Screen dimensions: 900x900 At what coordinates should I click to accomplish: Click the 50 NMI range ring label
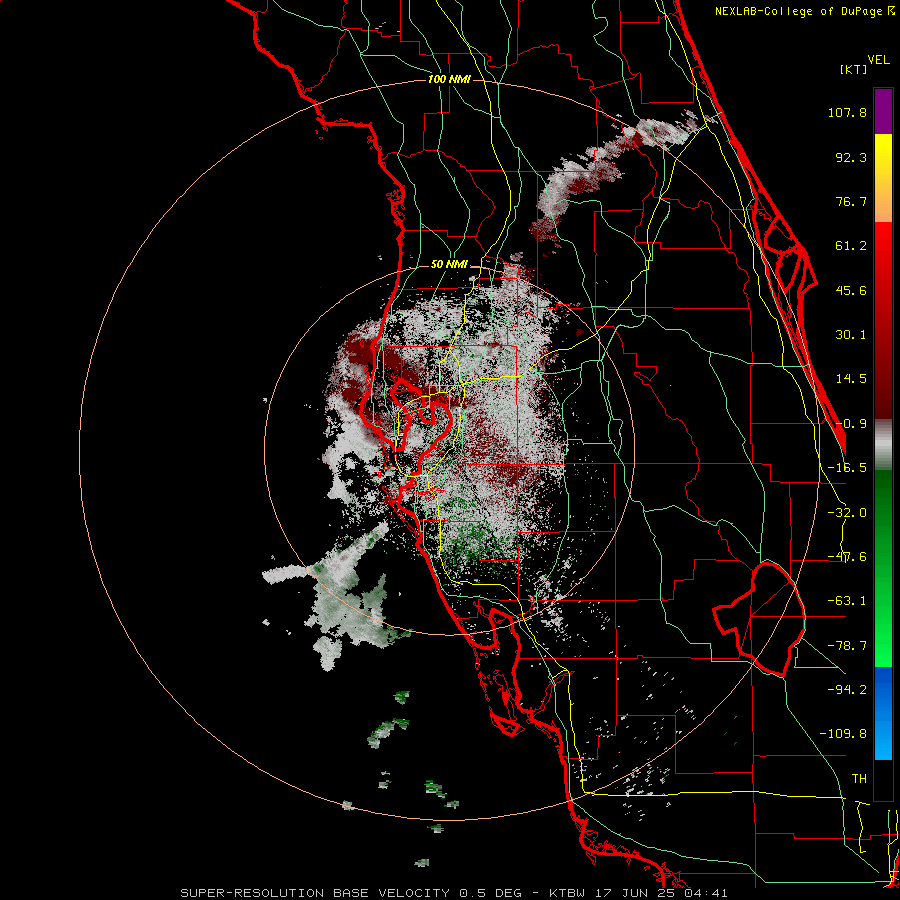coord(449,265)
